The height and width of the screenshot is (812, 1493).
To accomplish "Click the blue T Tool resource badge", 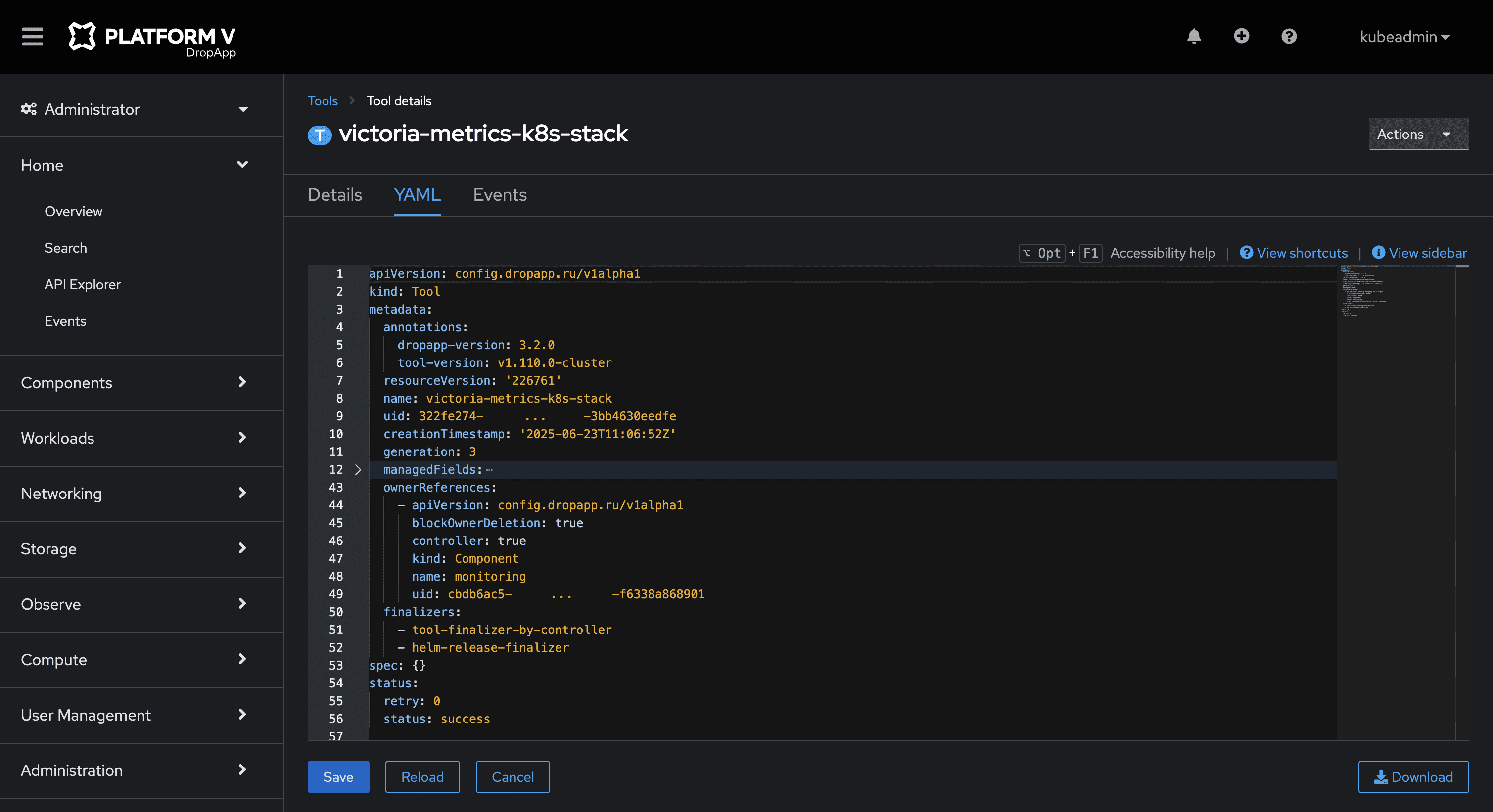I will (319, 135).
